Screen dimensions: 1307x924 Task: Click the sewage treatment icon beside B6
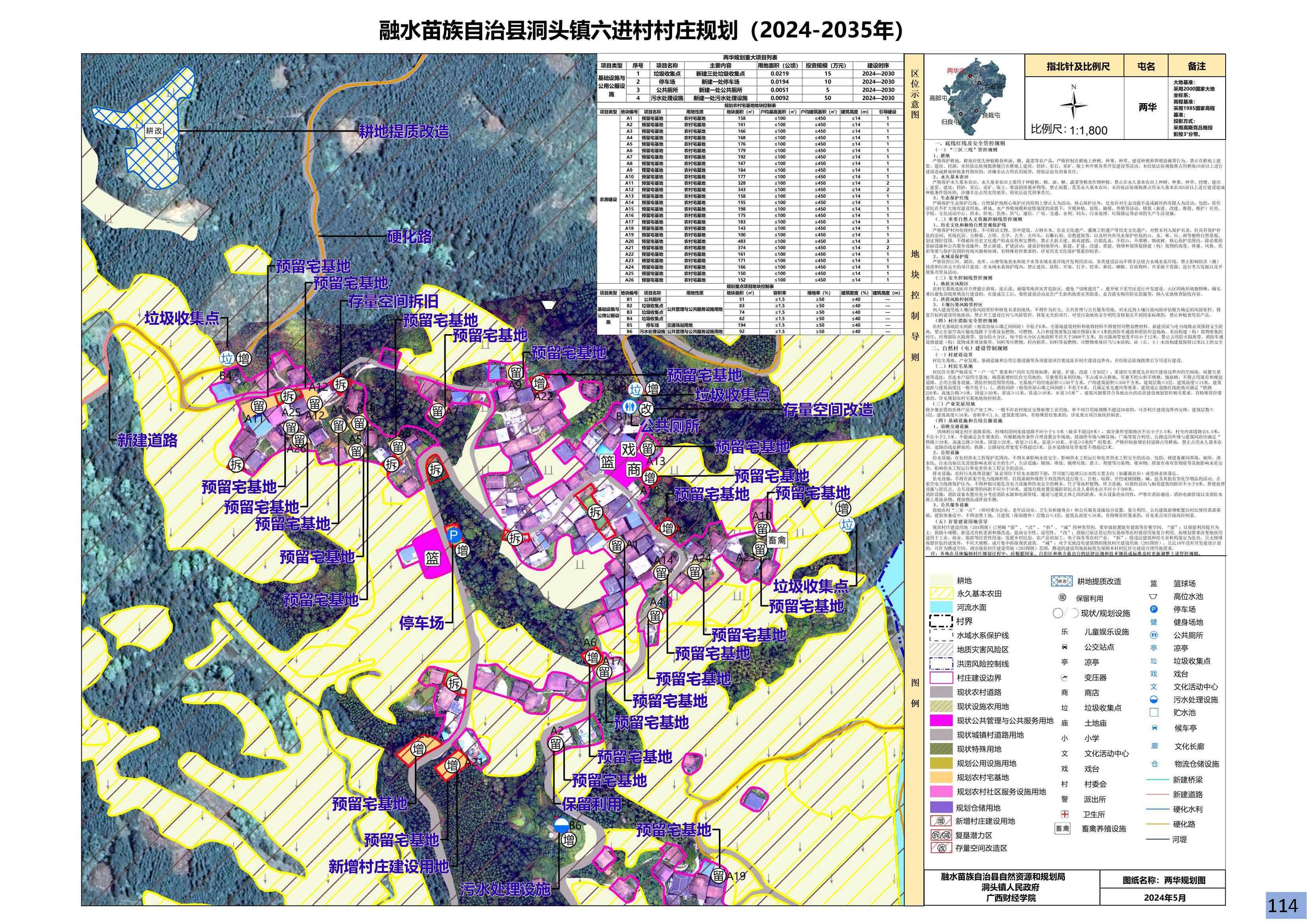coord(561,826)
